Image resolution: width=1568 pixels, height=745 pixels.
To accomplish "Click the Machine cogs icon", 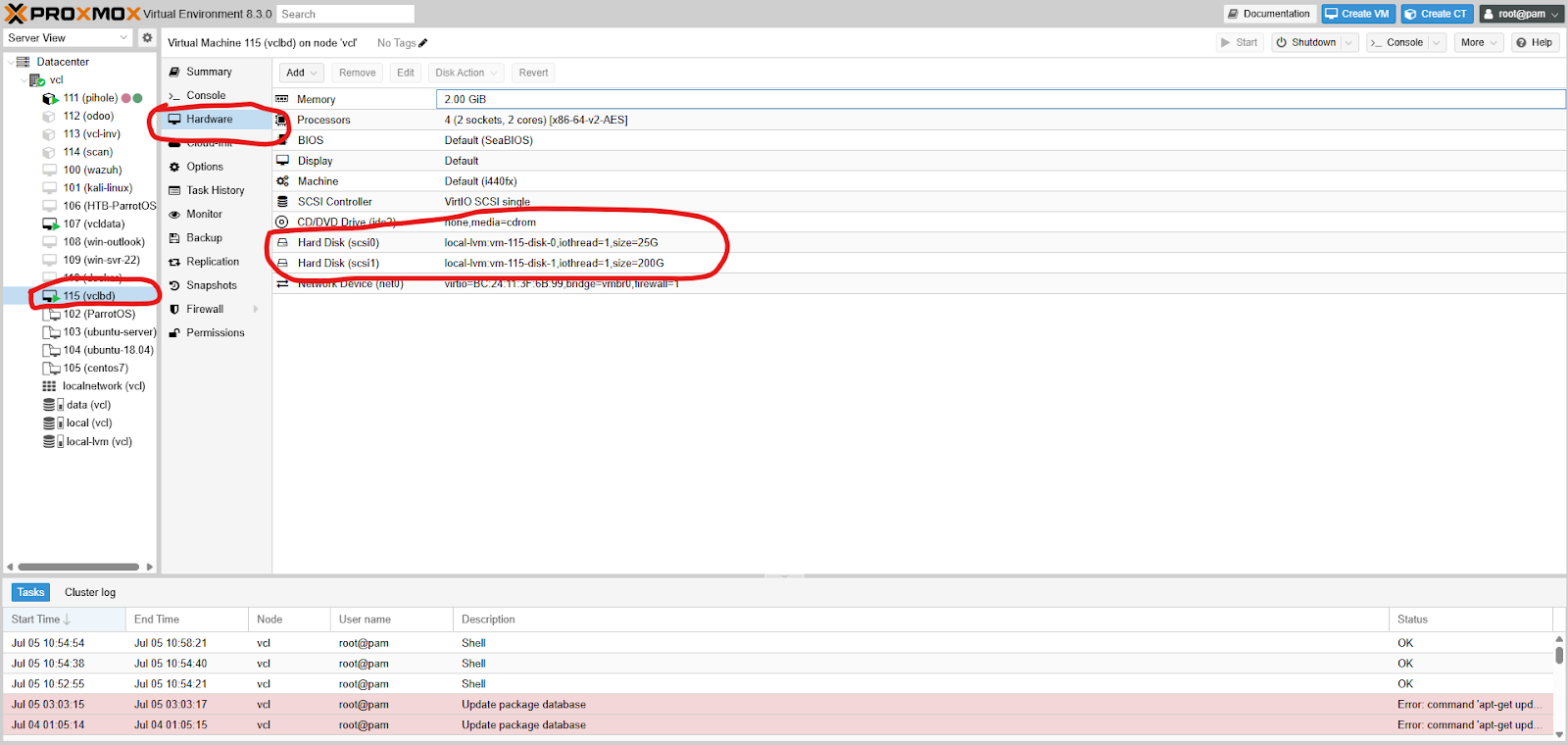I will tap(282, 181).
